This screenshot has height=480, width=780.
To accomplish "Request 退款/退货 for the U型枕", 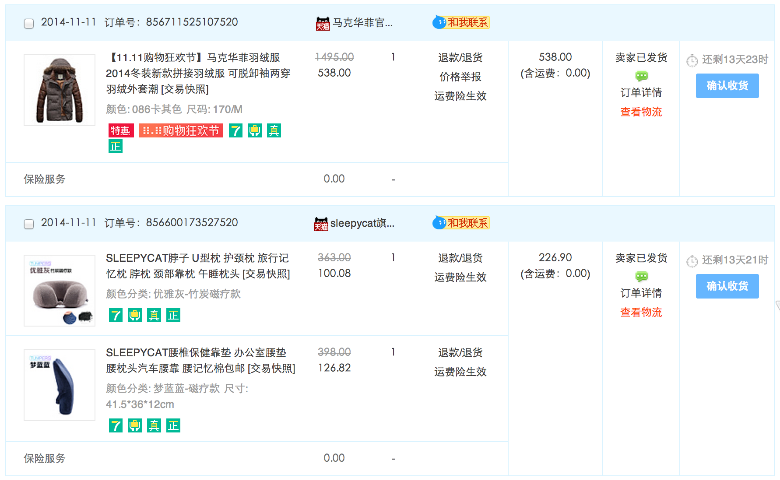I will [460, 258].
